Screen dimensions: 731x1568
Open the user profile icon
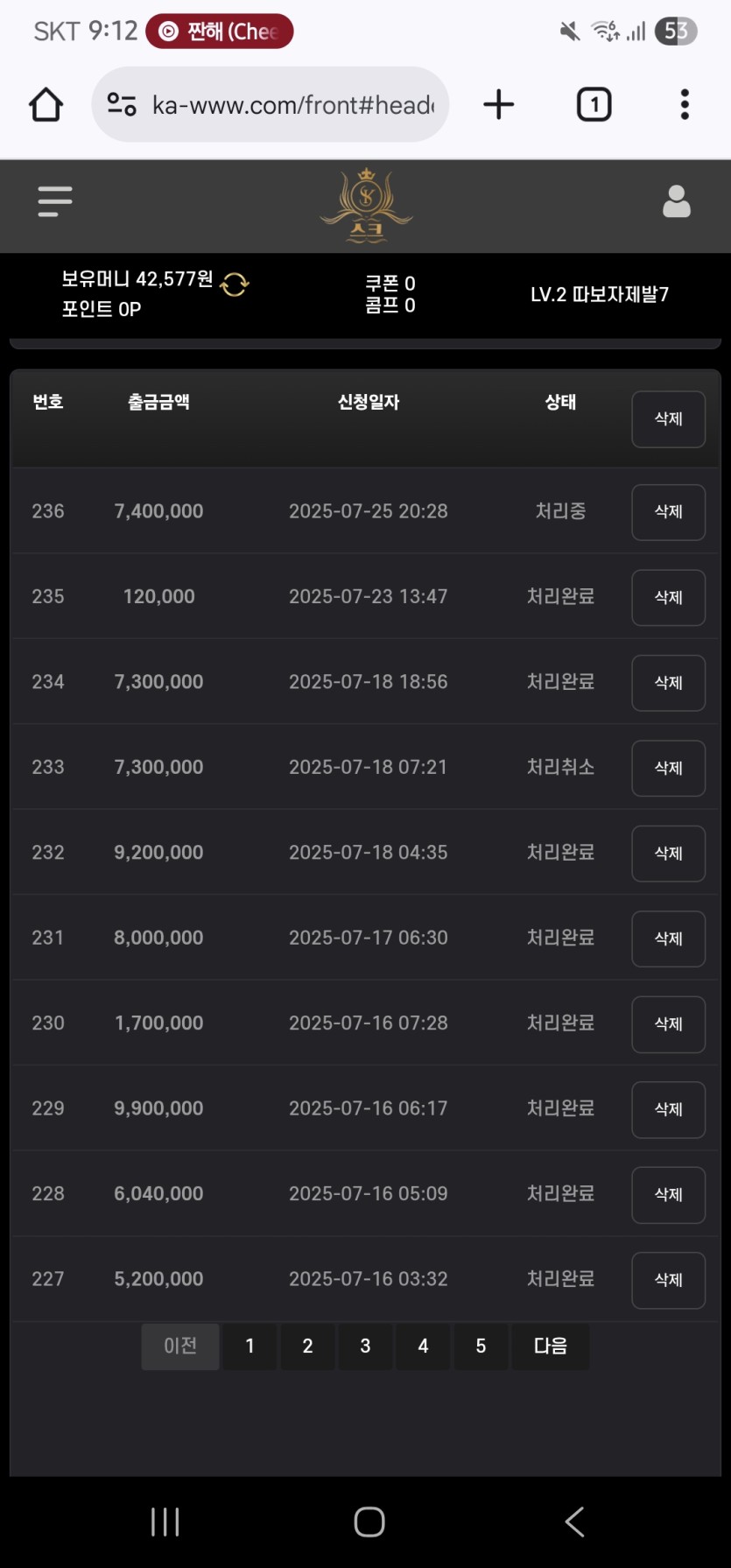pos(676,201)
